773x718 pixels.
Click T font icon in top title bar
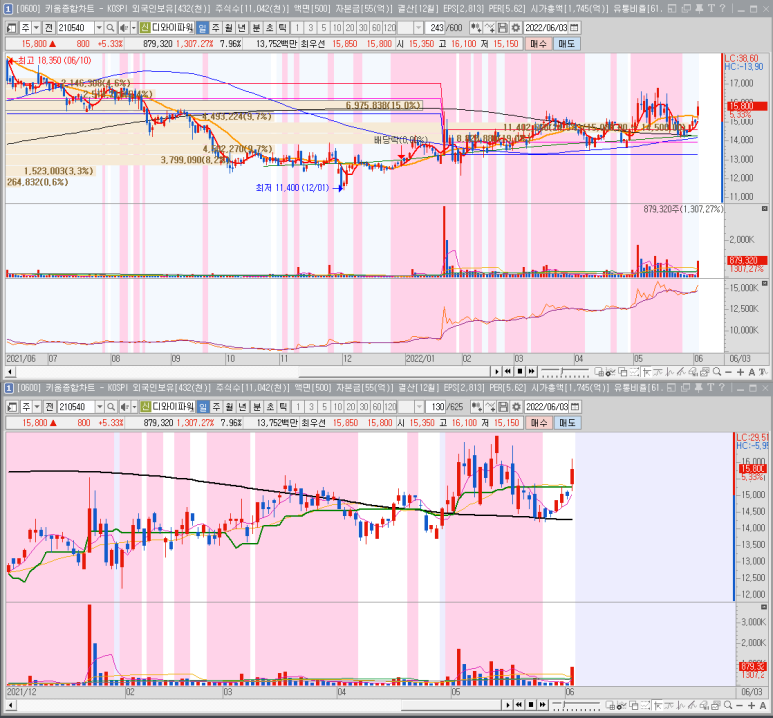click(711, 8)
